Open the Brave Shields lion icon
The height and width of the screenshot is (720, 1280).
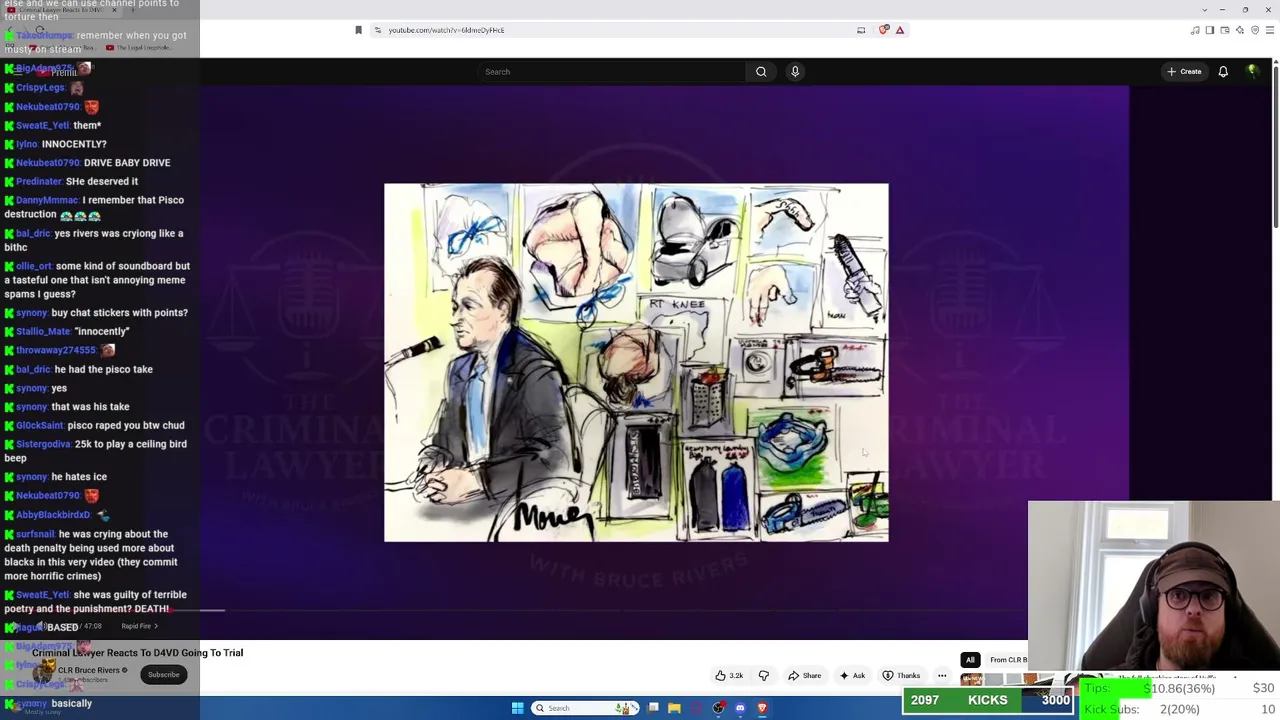pyautogui.click(x=884, y=30)
